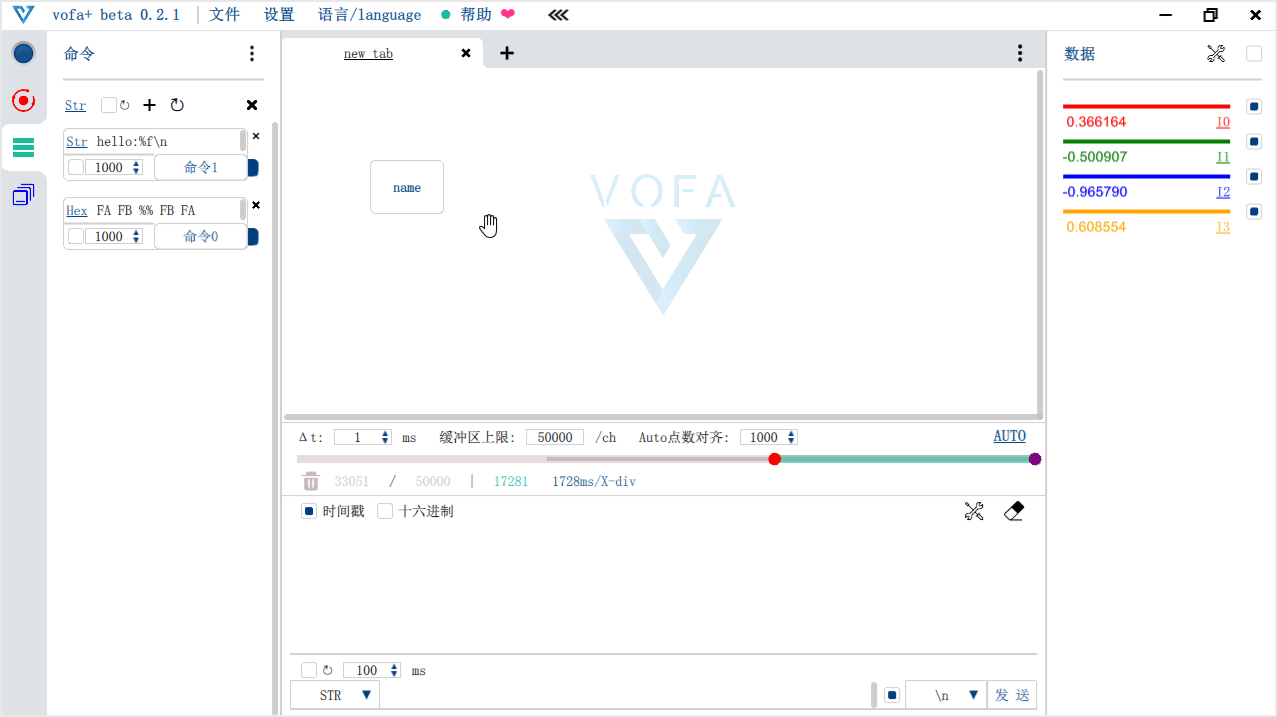1277x717 pixels.
Task: Click the refresh commands circular arrow
Action: click(177, 105)
